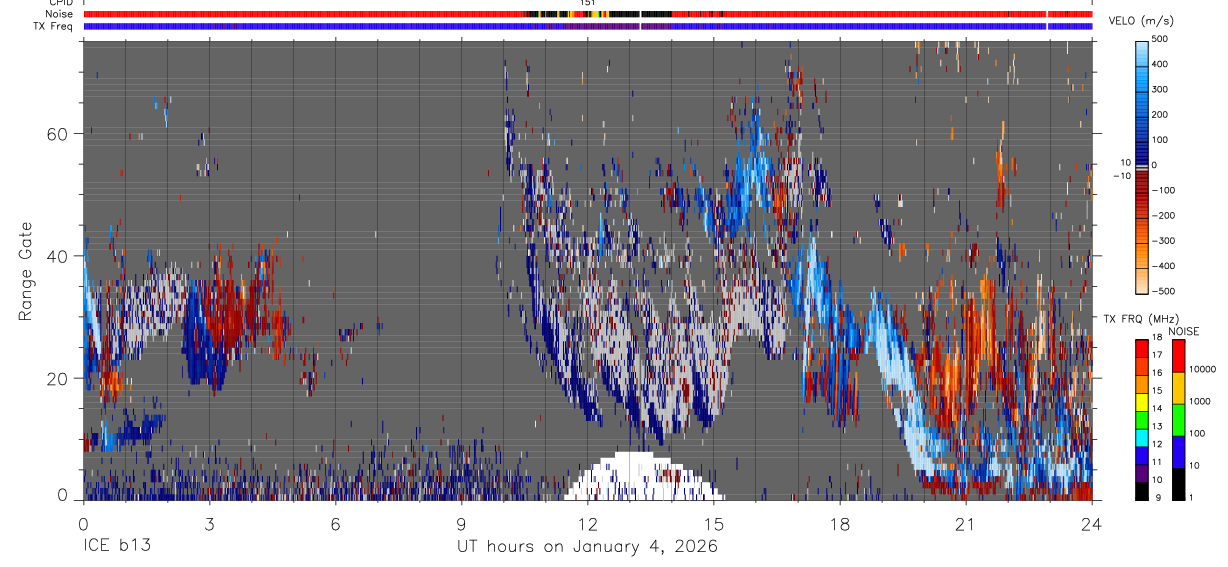Click x-axis tick label 18
Viewport: 1228px width, 567px height.
tap(840, 523)
